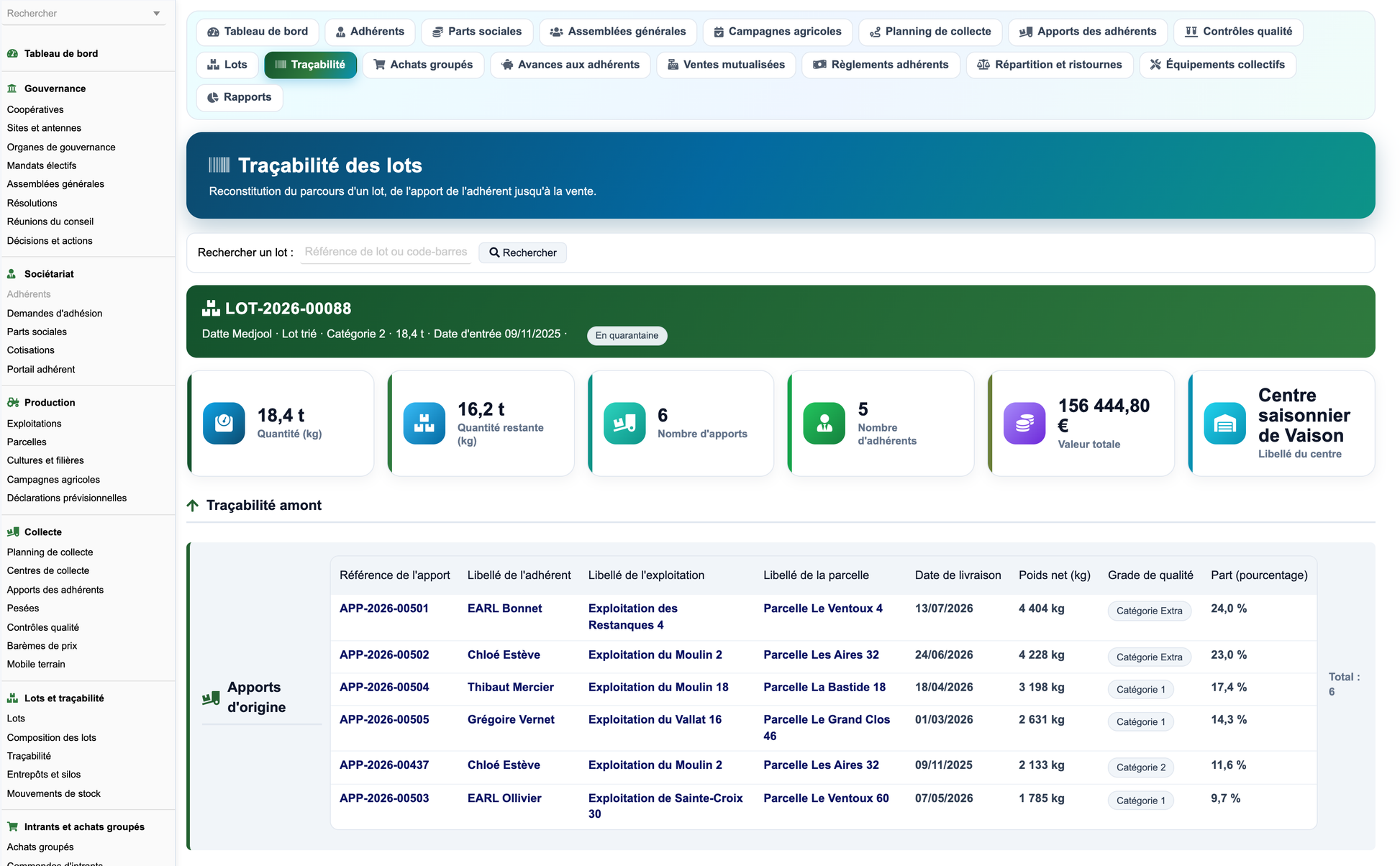Image resolution: width=1400 pixels, height=866 pixels.
Task: Open Déclarations prévisionnelles in the sidebar
Action: point(67,498)
